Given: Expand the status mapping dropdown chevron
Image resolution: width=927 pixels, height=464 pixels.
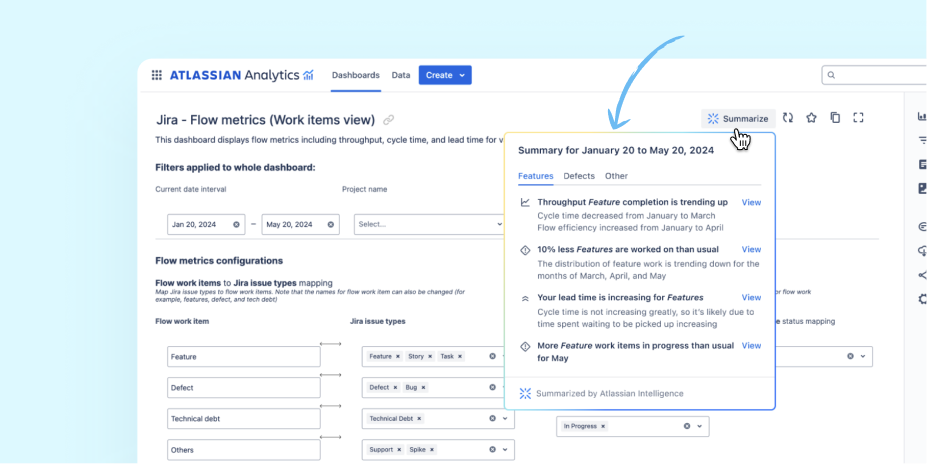Looking at the screenshot, I should point(863,356).
